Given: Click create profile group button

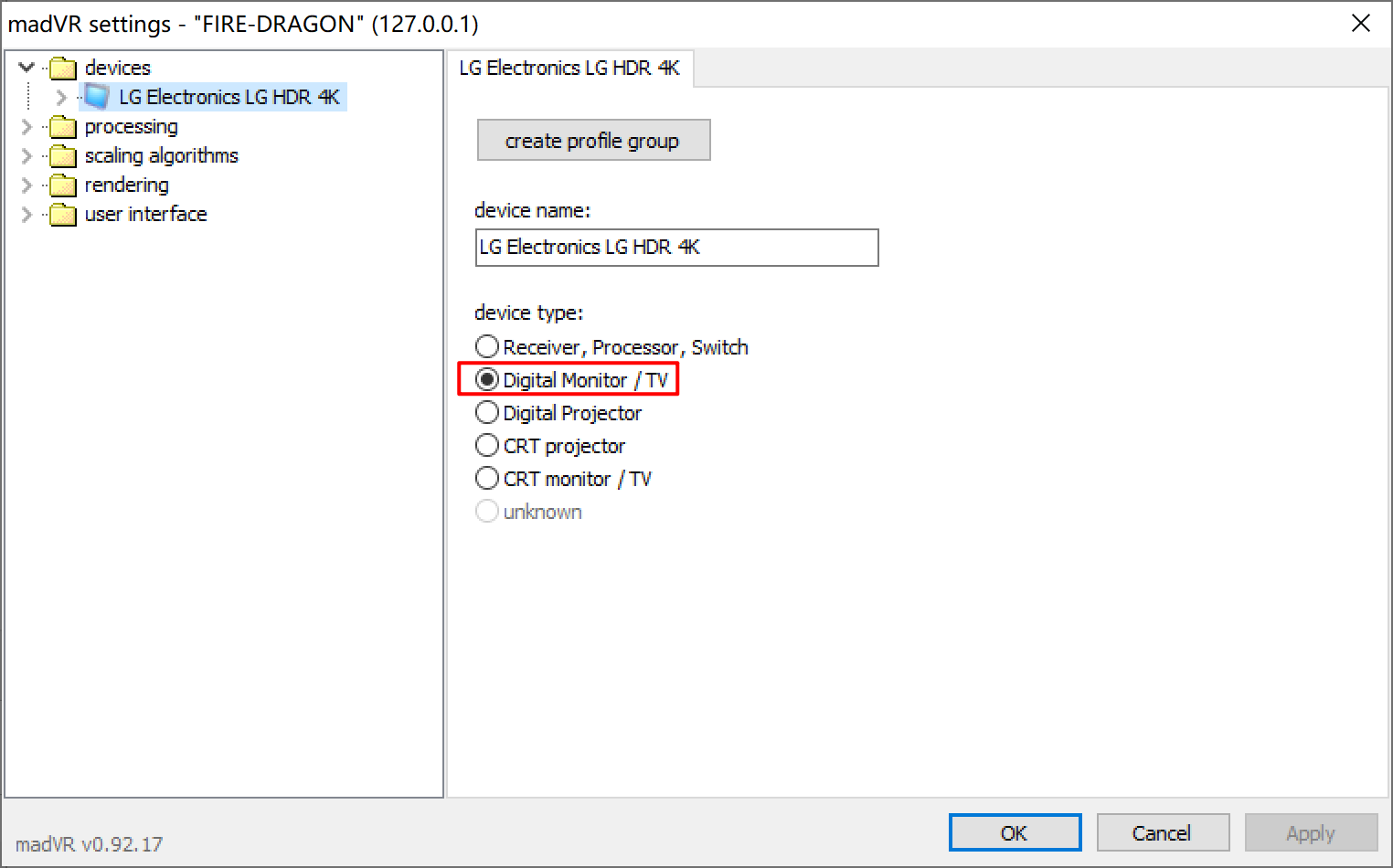Looking at the screenshot, I should point(593,140).
